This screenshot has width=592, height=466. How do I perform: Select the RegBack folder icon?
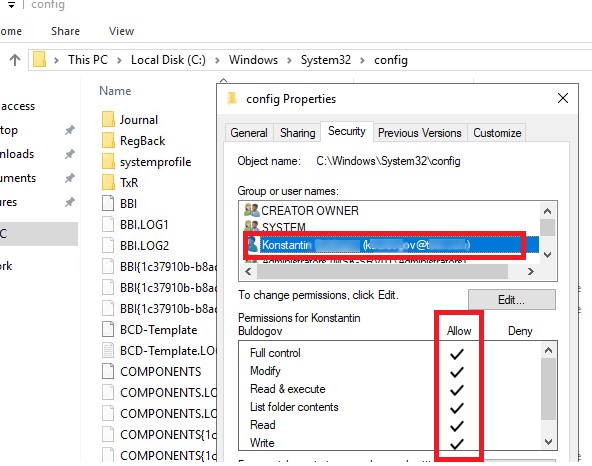108,140
